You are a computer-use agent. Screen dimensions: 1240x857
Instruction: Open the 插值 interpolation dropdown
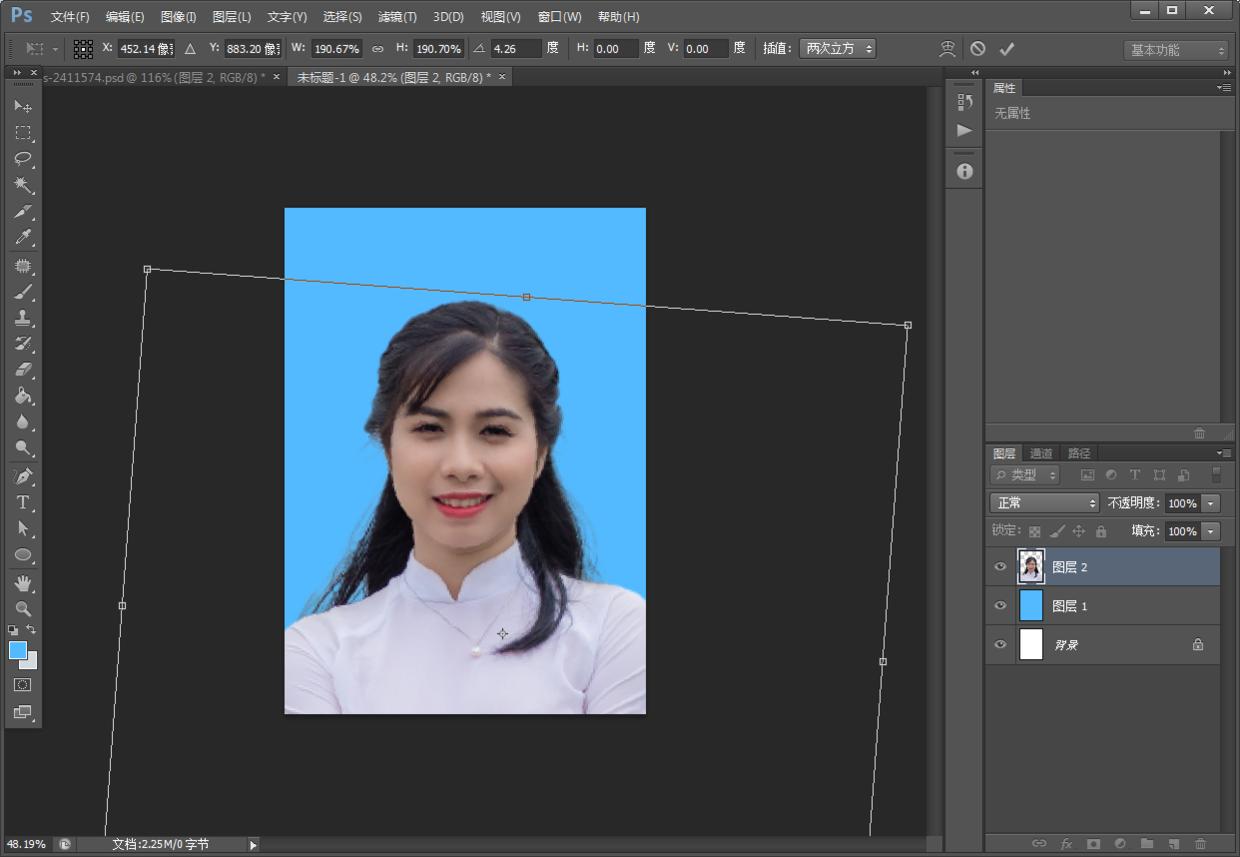(837, 49)
